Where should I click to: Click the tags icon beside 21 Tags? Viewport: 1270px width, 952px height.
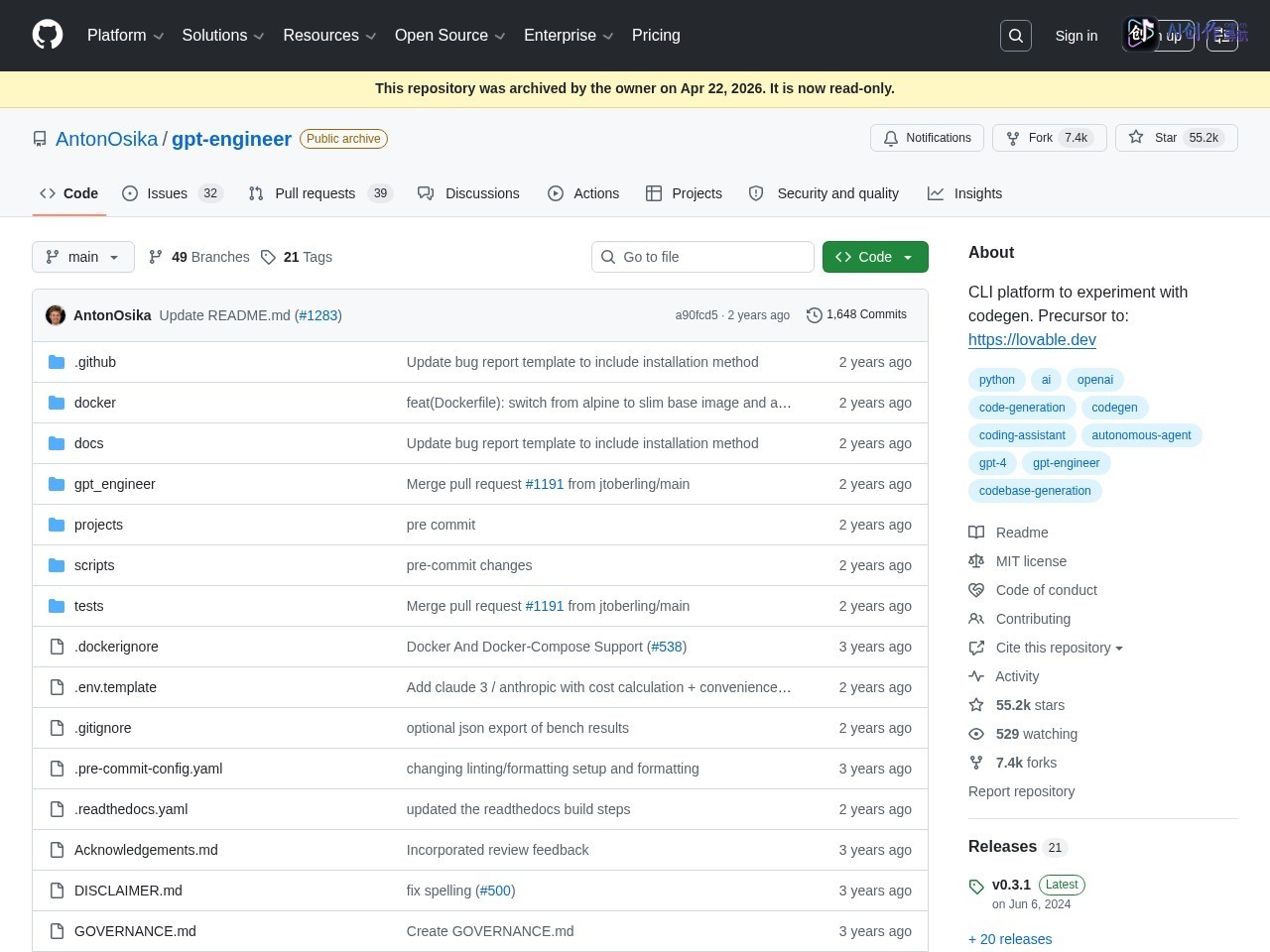268,257
